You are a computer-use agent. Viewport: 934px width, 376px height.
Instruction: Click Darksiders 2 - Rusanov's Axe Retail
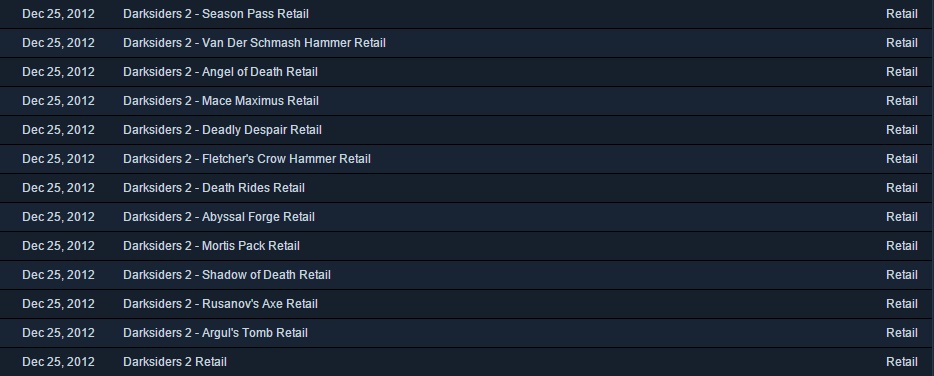coord(220,304)
